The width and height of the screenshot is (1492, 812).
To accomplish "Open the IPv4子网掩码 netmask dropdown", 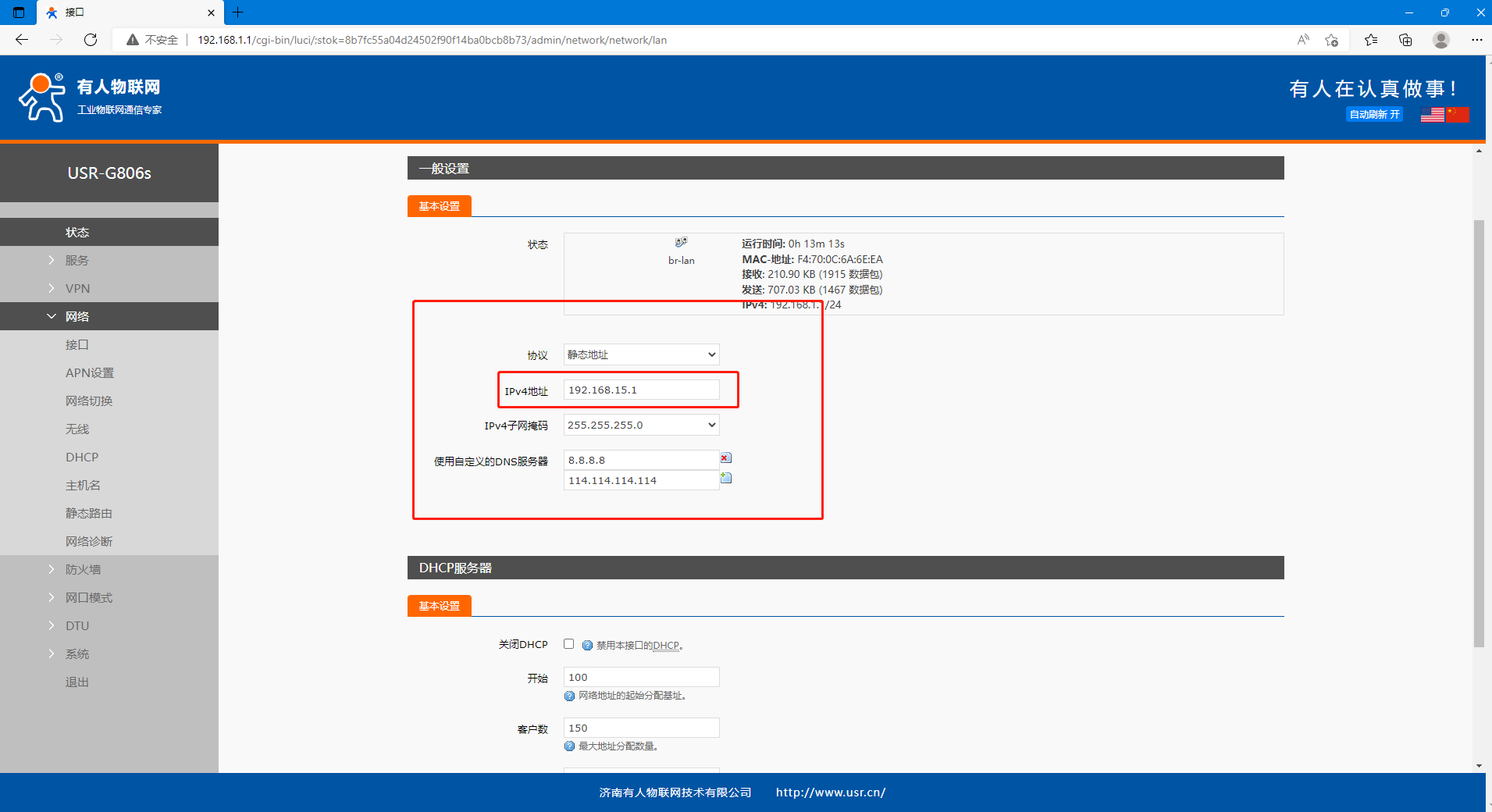I will pyautogui.click(x=641, y=425).
